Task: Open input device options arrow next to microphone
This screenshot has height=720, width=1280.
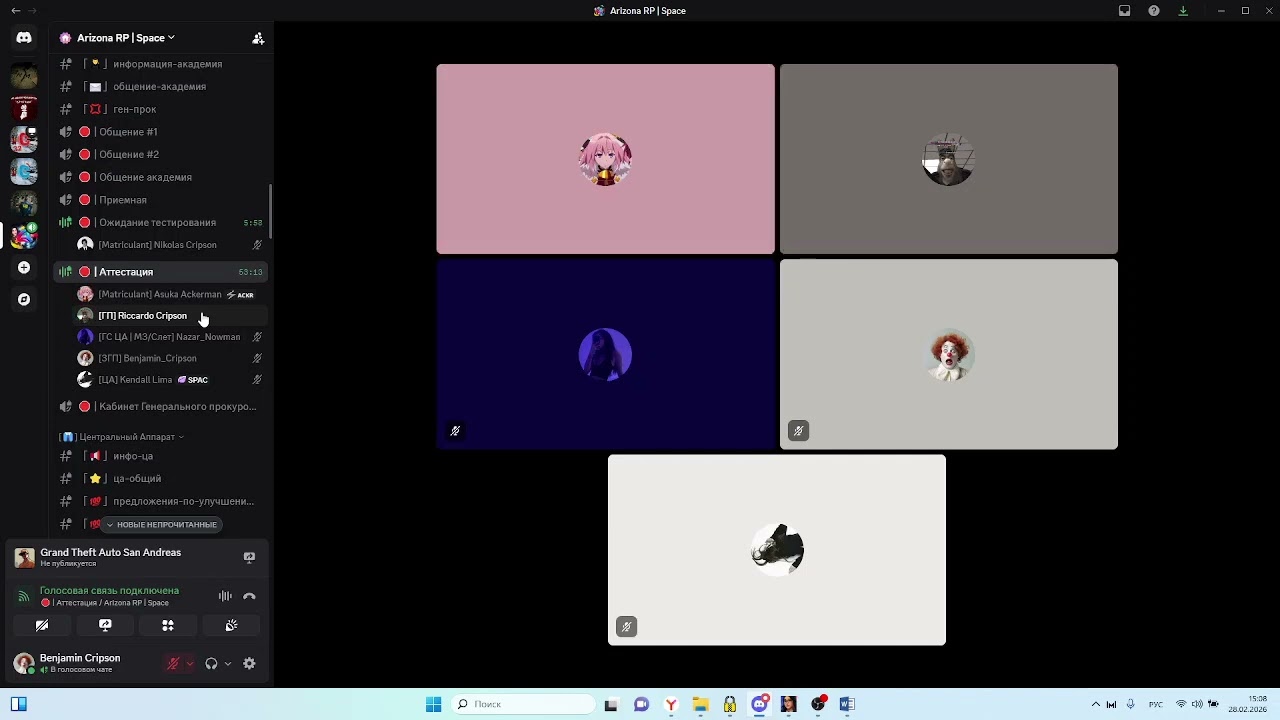Action: [x=189, y=663]
